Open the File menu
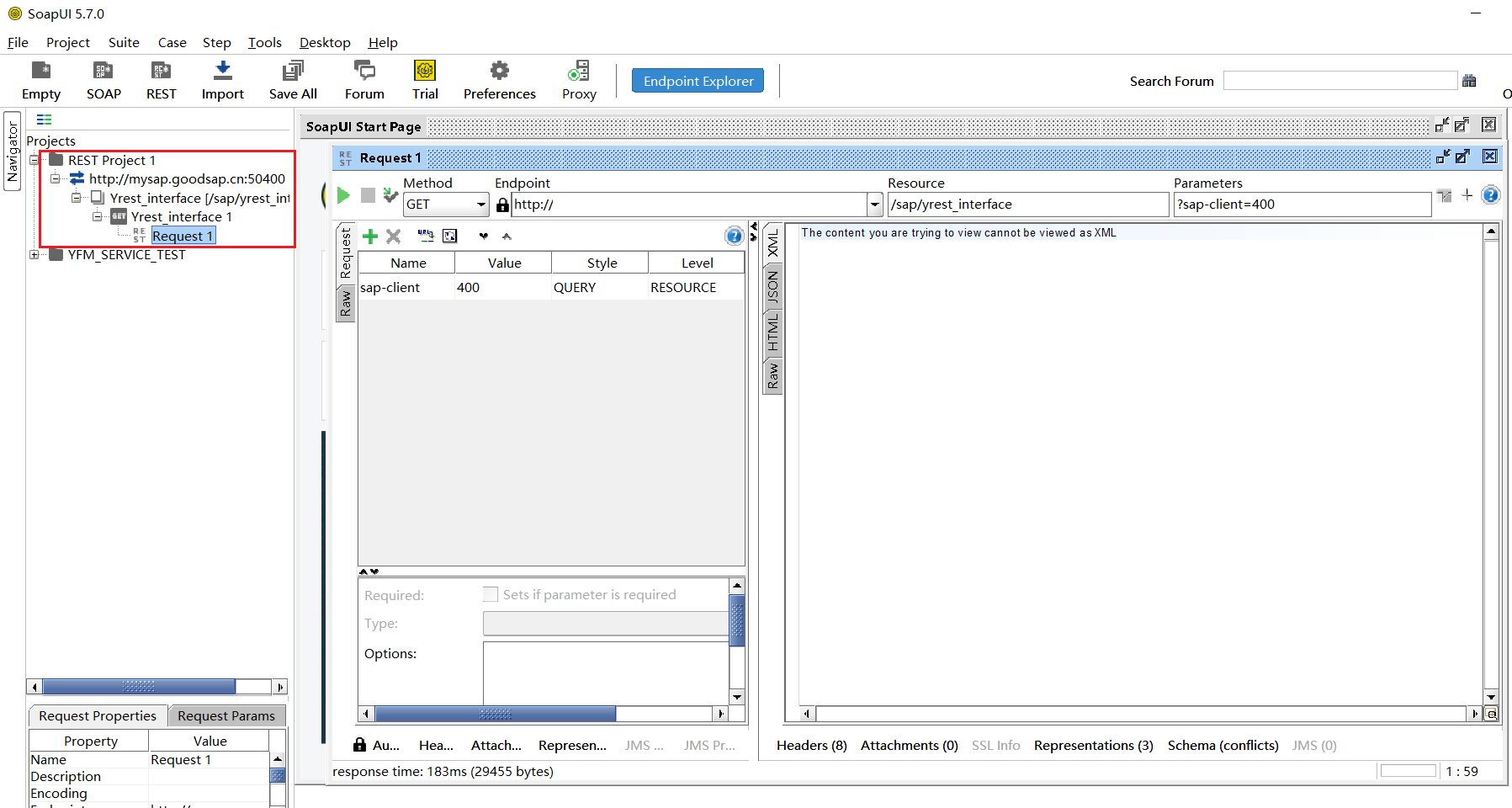 (18, 42)
